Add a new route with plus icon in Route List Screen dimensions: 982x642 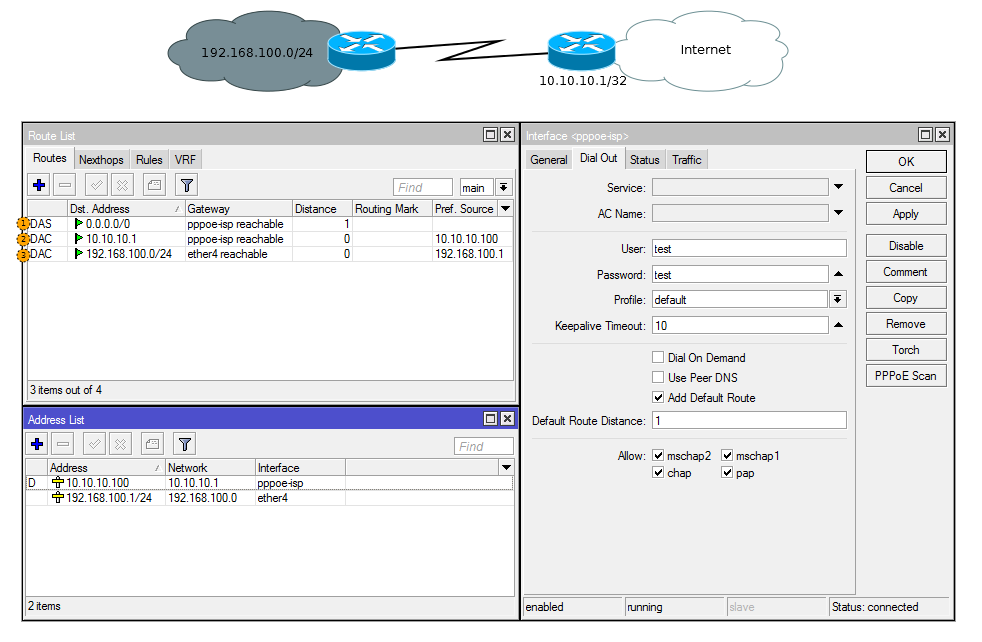39,185
